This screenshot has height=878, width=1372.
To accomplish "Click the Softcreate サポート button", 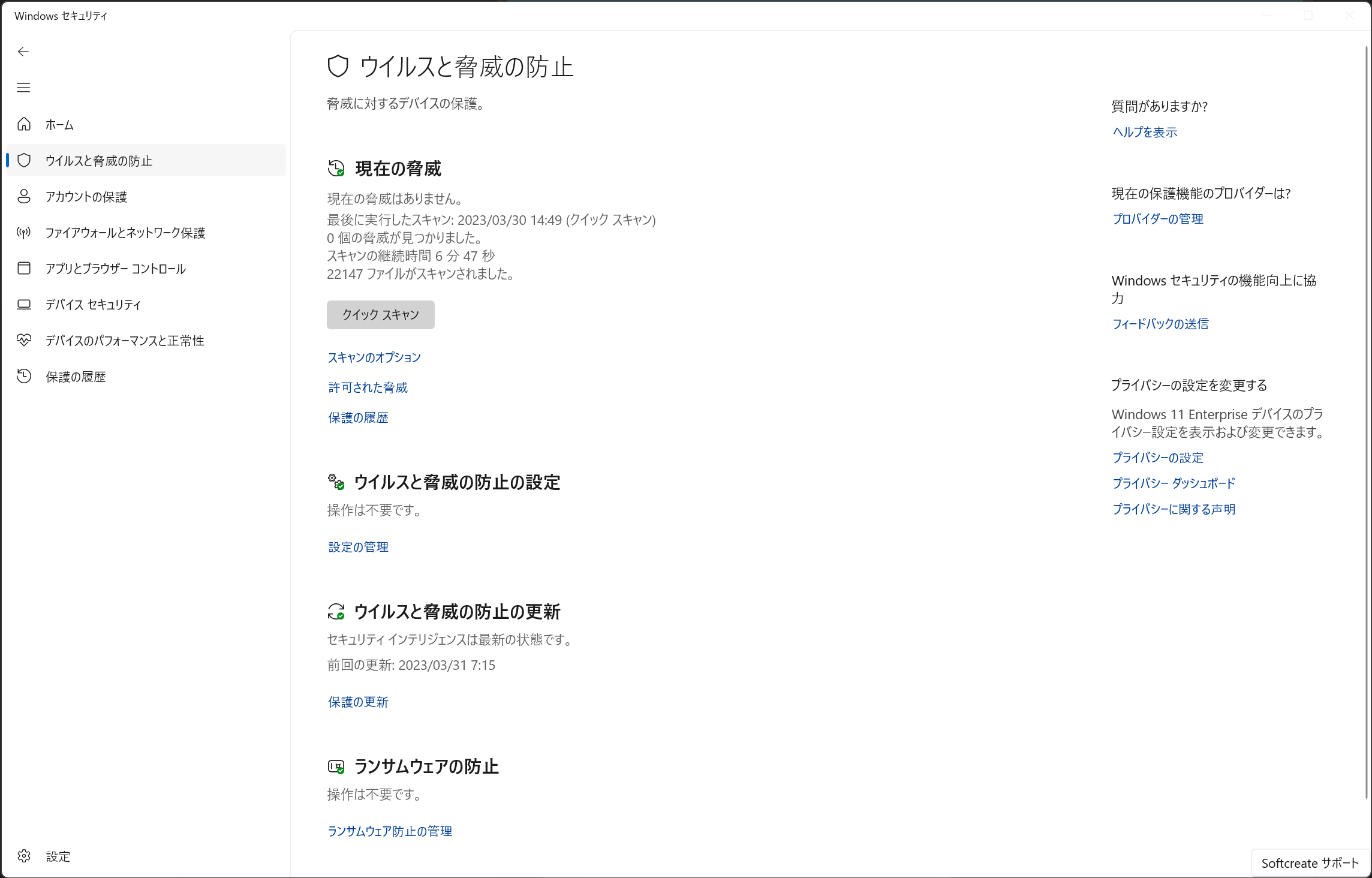I will tap(1310, 863).
